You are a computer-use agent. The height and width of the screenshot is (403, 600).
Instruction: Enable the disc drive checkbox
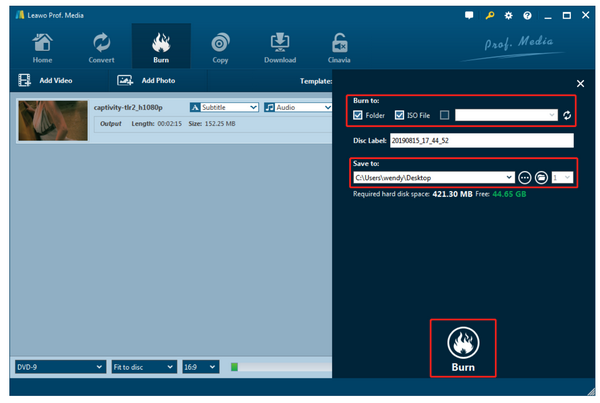(444, 115)
